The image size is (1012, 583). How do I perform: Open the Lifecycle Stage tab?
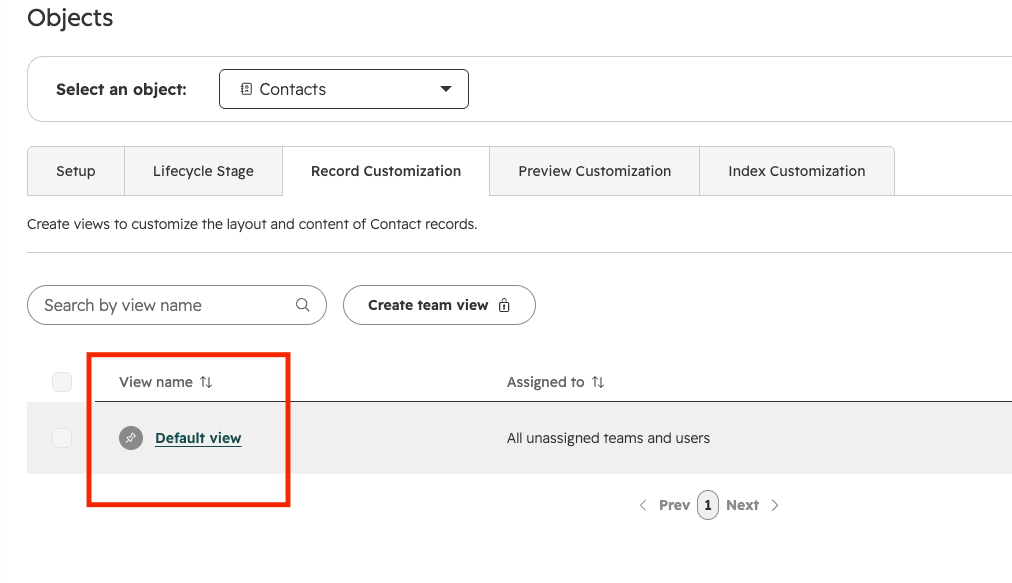pyautogui.click(x=203, y=171)
